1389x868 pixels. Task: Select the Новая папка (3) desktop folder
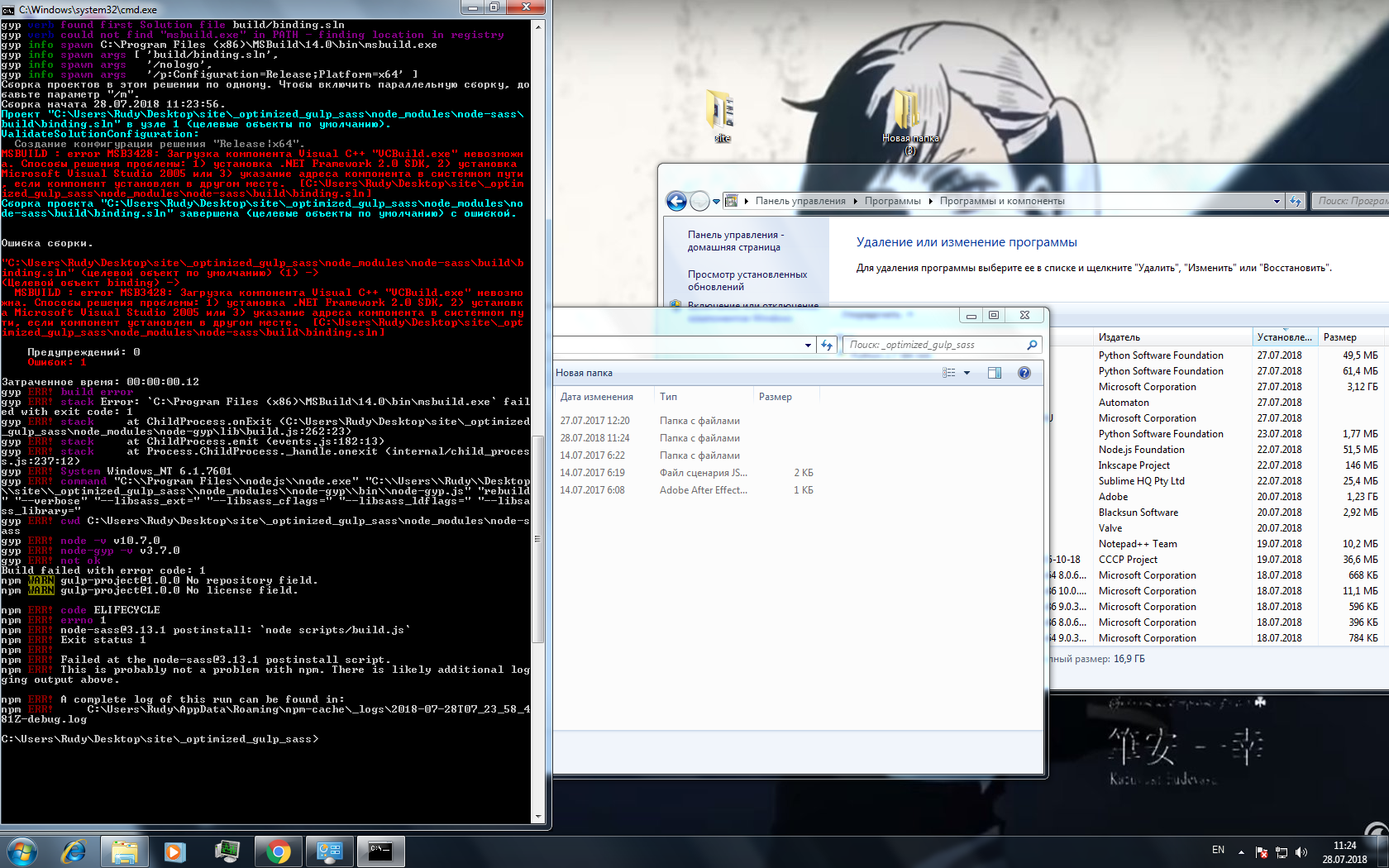point(910,122)
